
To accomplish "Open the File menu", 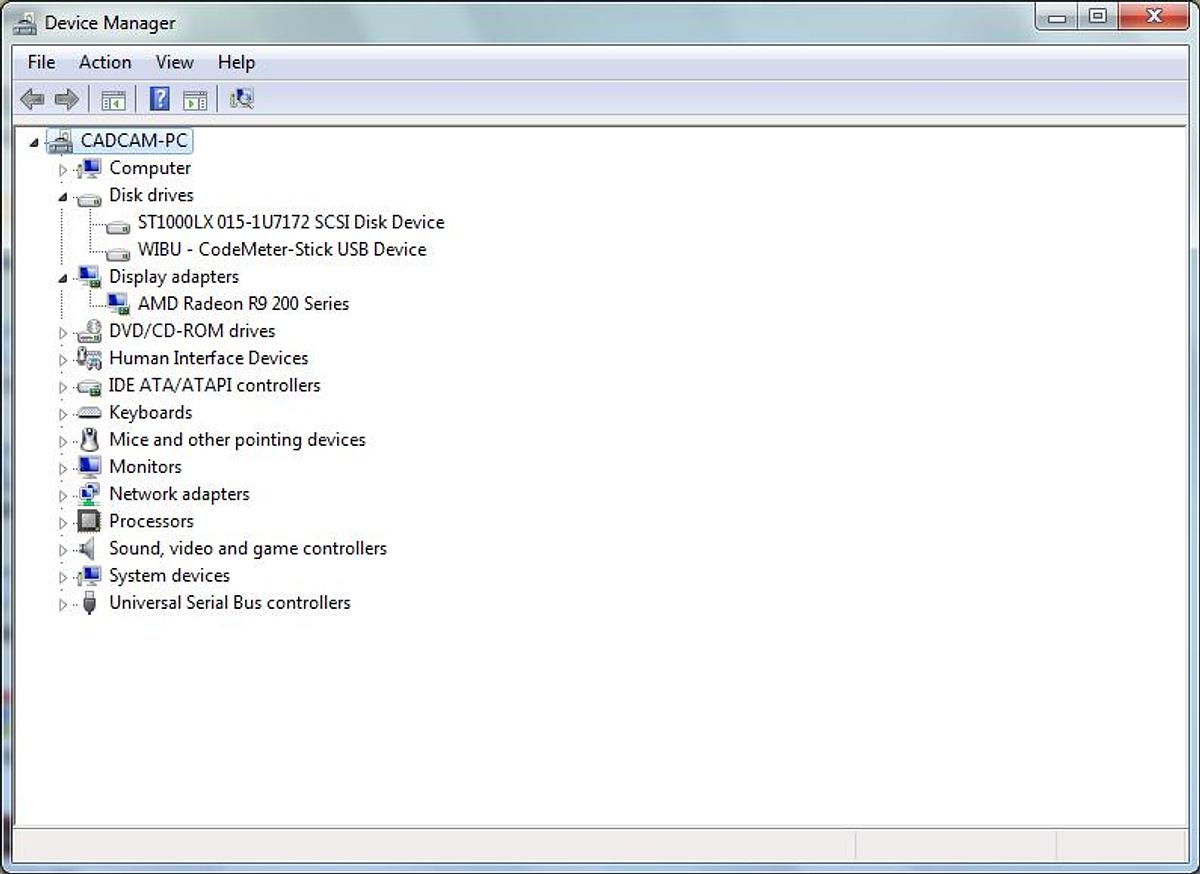I will coord(41,62).
